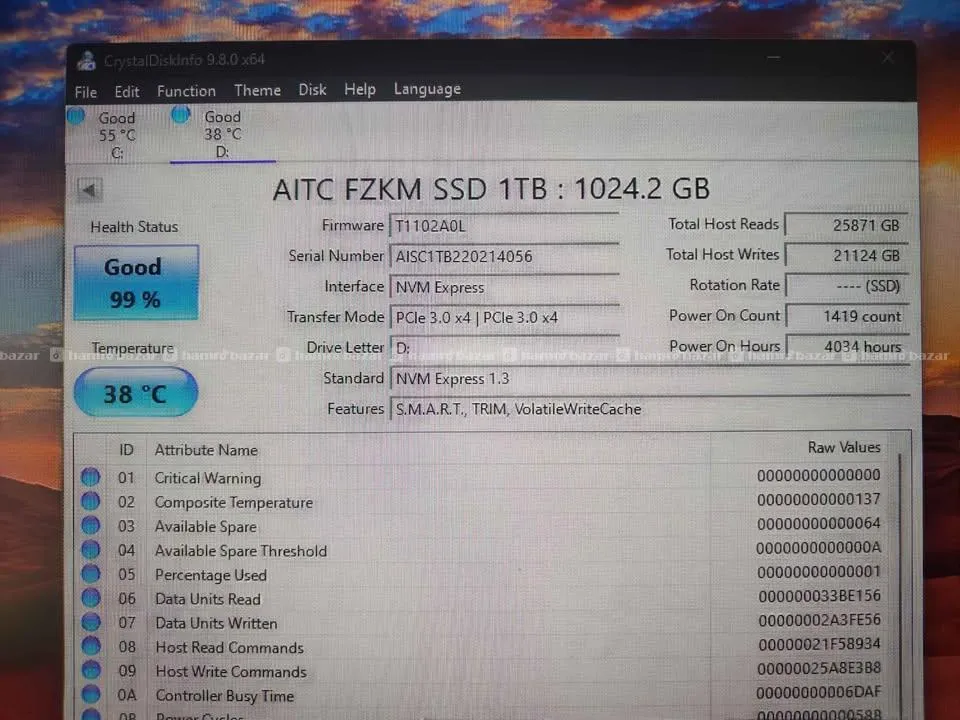Click the D: drive blue status icon
Screen dimensions: 960x720
click(x=181, y=114)
